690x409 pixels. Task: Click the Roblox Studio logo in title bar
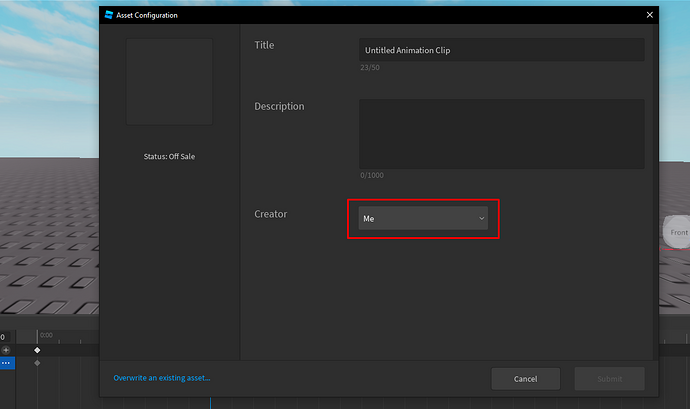[x=109, y=15]
